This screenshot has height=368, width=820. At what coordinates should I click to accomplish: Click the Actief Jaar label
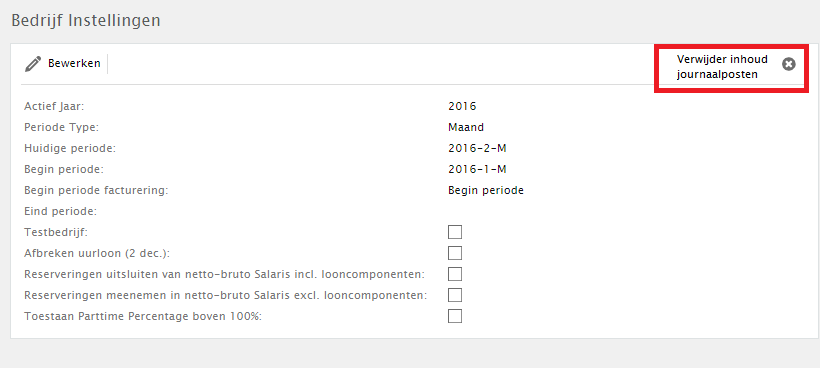(x=54, y=106)
